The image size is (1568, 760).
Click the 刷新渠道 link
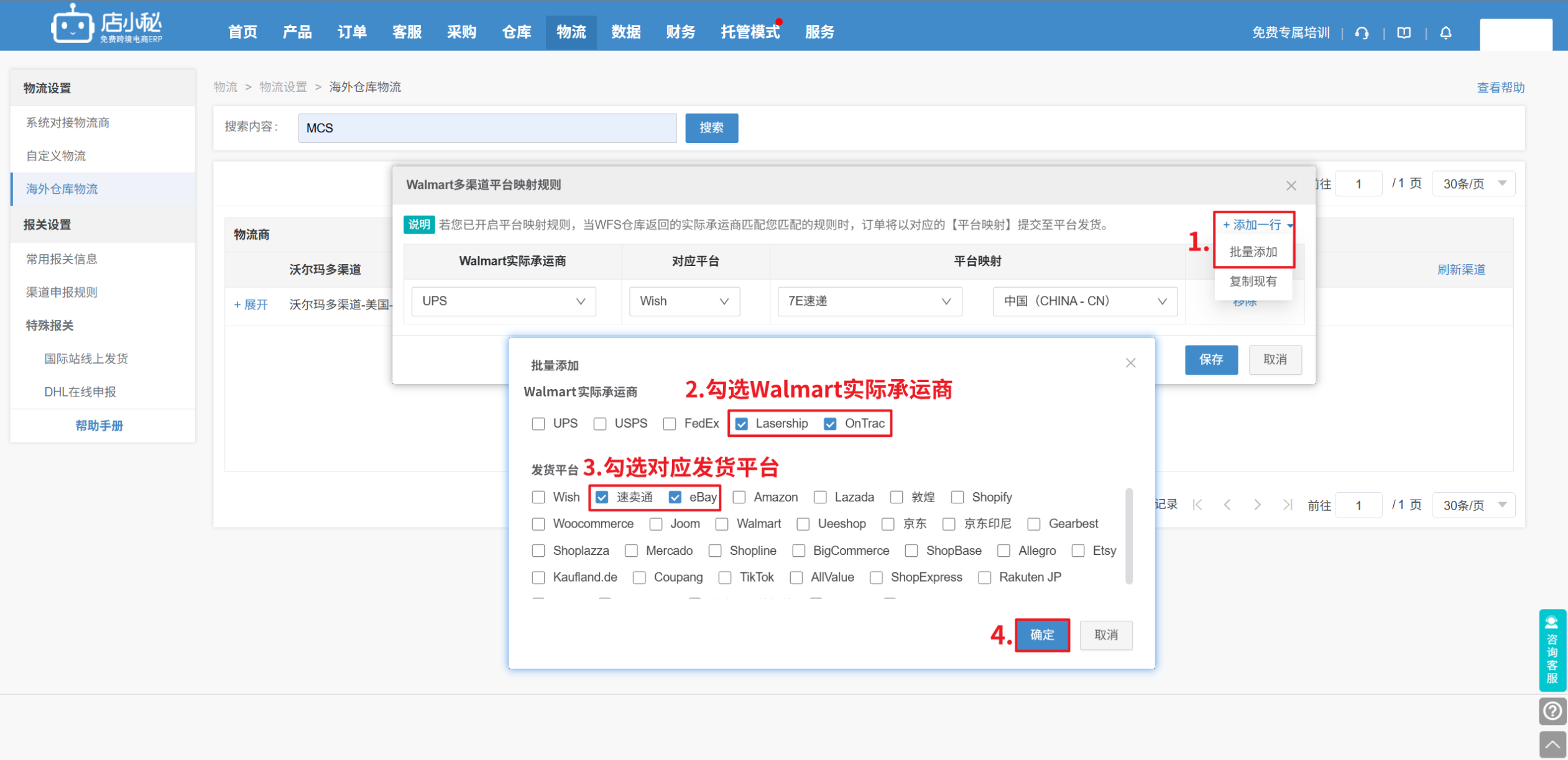(x=1461, y=270)
